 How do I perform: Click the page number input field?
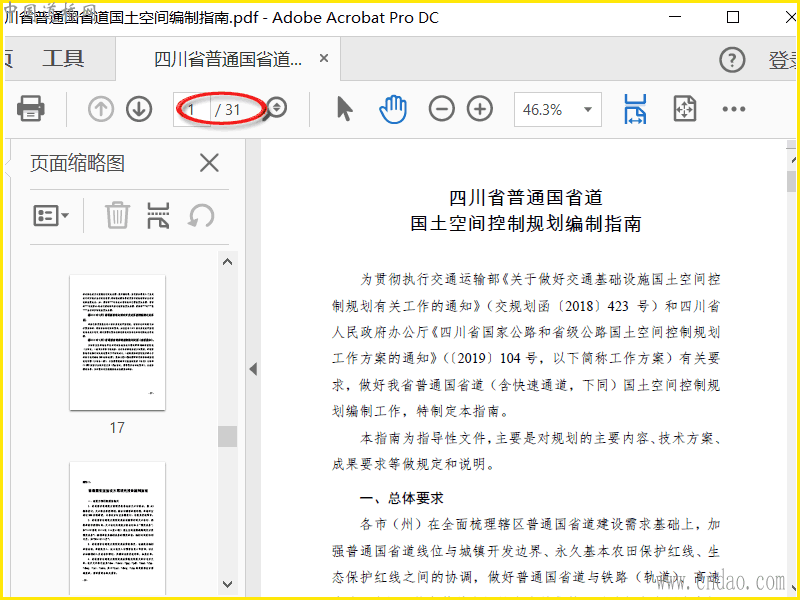193,109
